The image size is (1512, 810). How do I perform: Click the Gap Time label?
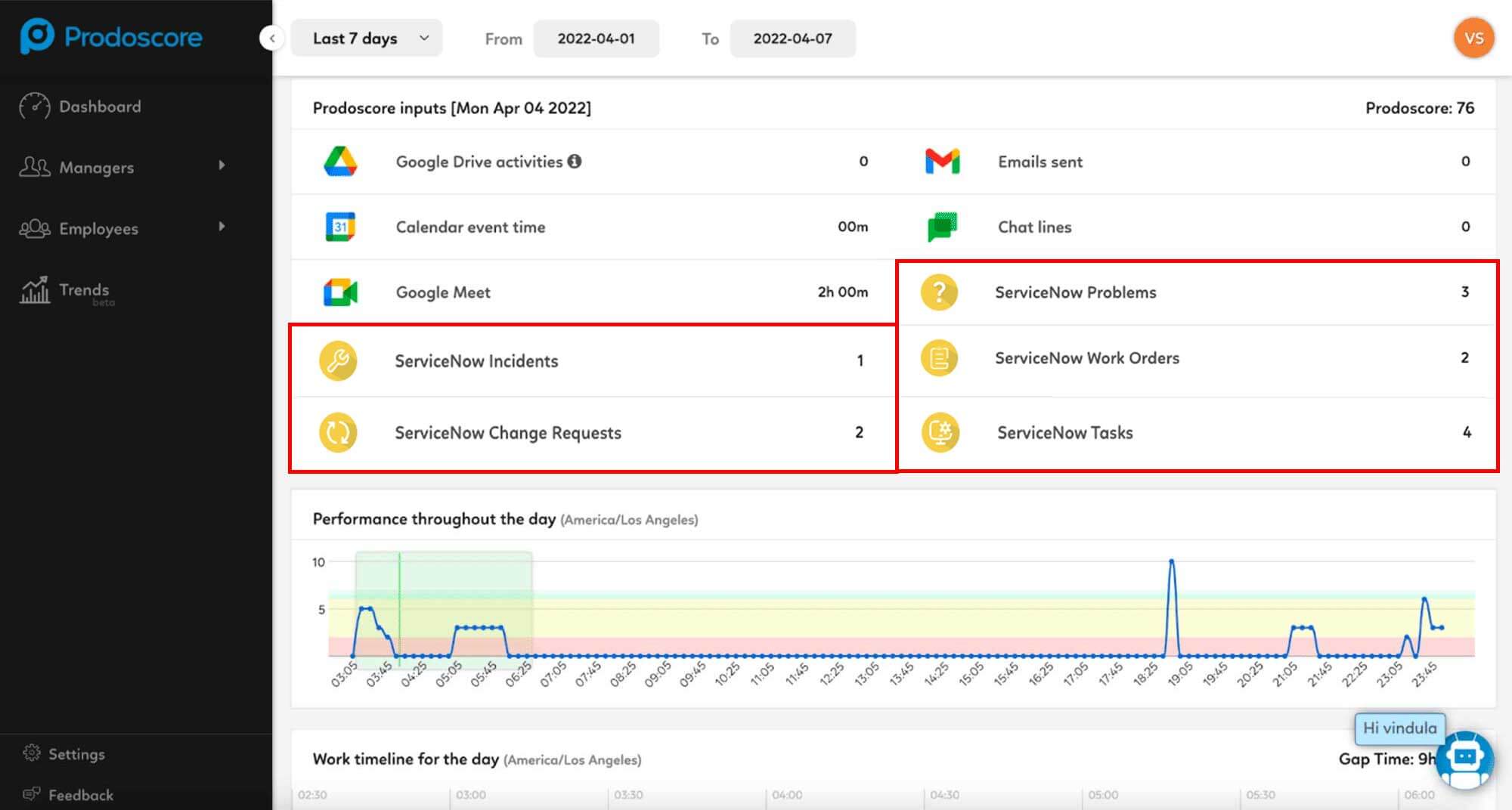(1387, 759)
